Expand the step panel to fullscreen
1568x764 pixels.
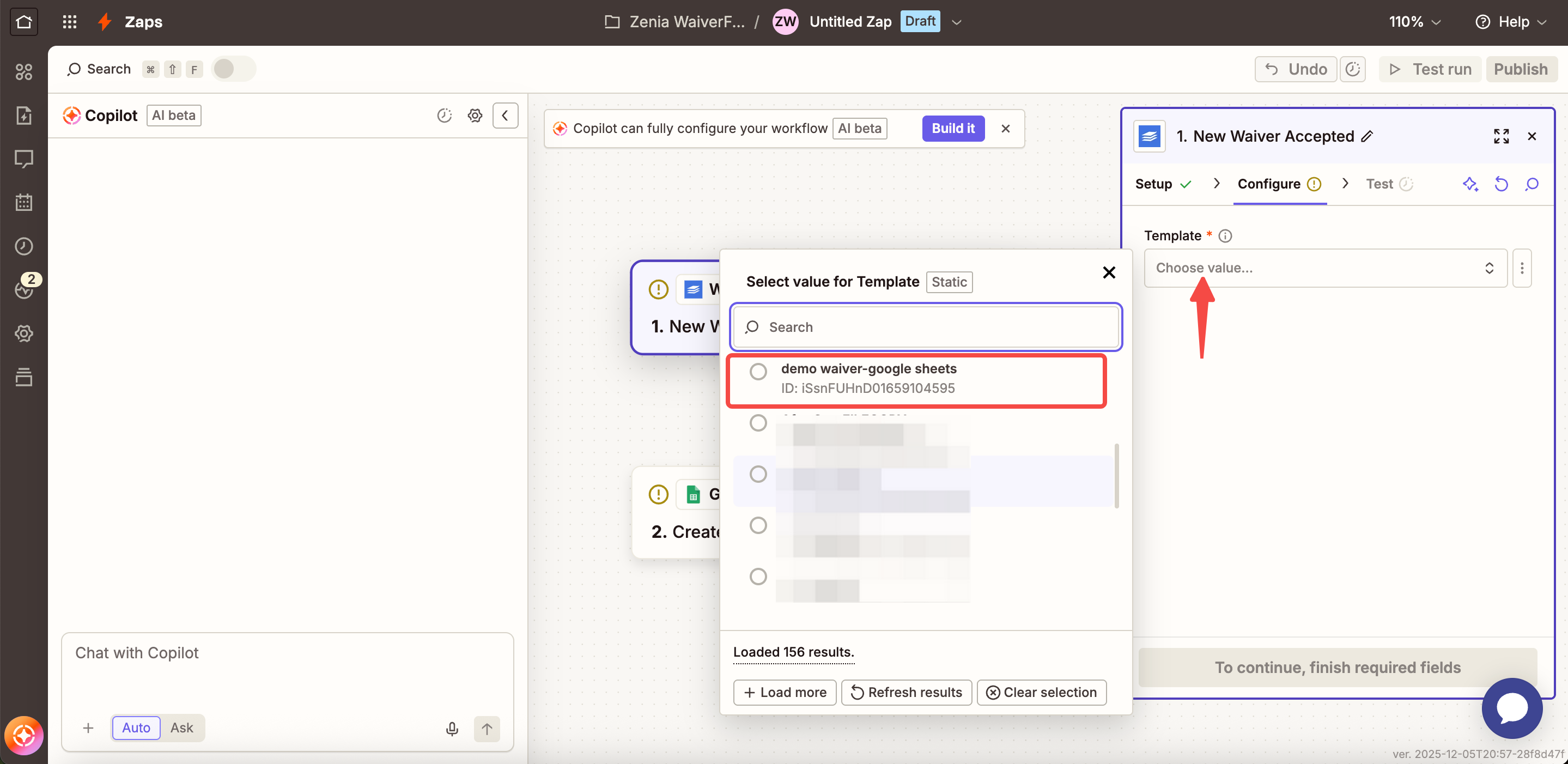coord(1500,136)
